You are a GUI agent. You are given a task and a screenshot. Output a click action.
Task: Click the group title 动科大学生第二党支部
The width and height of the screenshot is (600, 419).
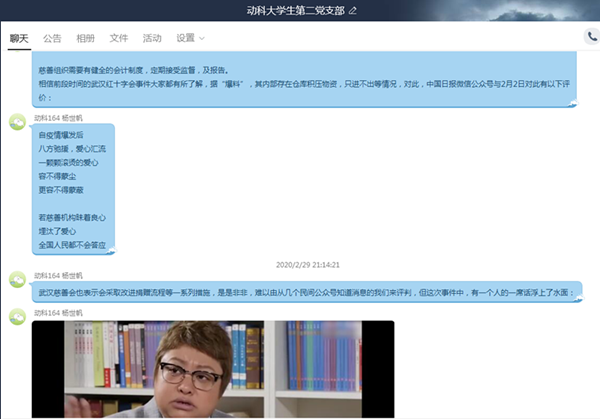point(294,10)
